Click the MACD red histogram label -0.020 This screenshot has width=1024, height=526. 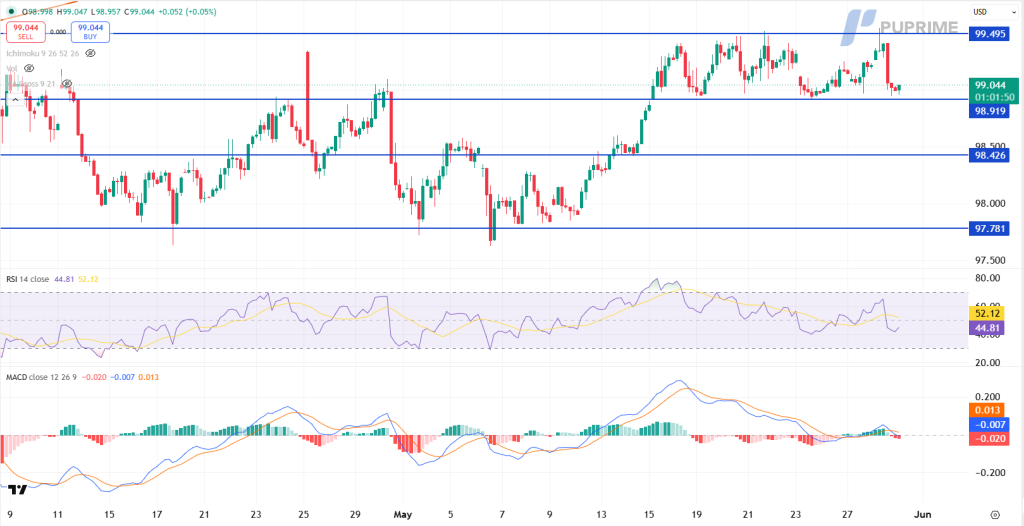pyautogui.click(x=990, y=438)
